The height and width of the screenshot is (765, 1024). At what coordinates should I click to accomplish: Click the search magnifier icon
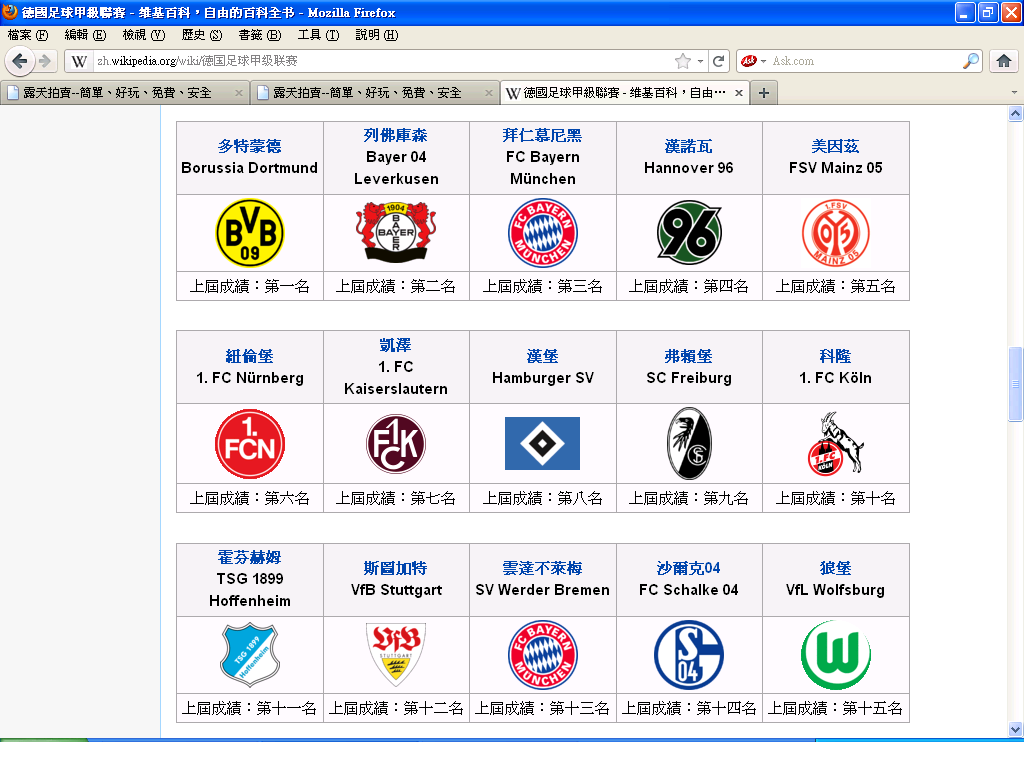coord(971,61)
